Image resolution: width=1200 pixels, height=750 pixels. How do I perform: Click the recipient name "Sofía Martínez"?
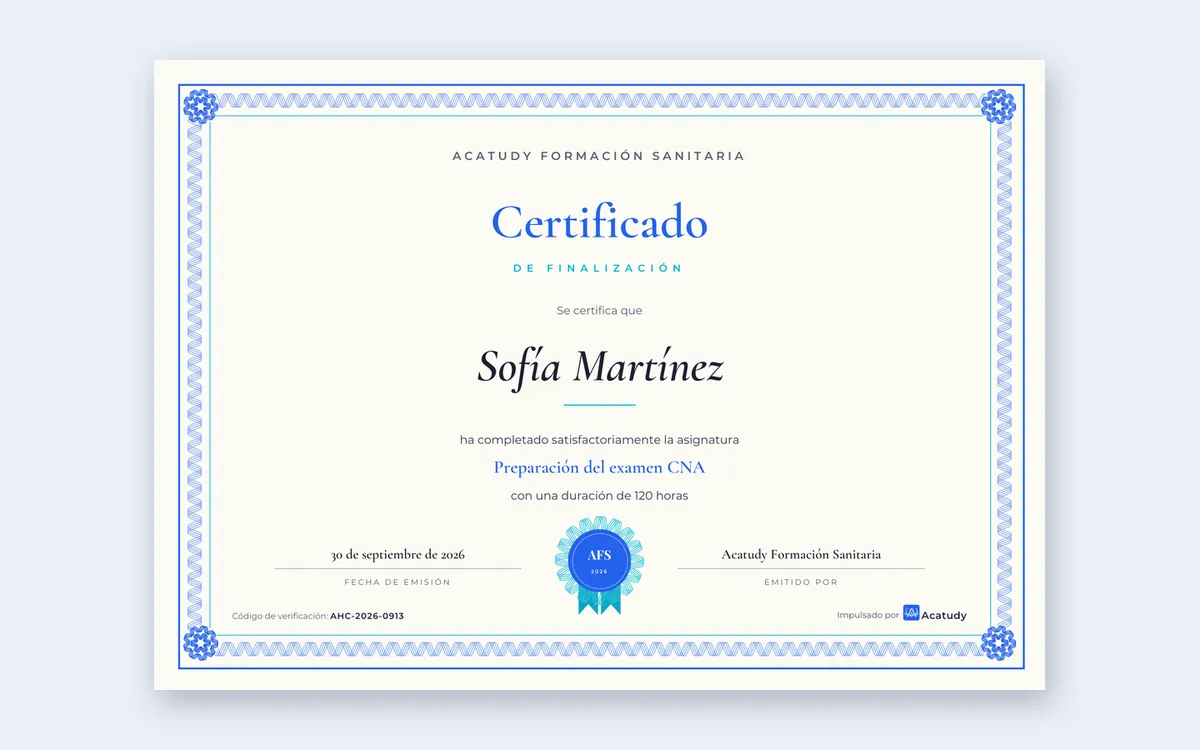tap(600, 367)
